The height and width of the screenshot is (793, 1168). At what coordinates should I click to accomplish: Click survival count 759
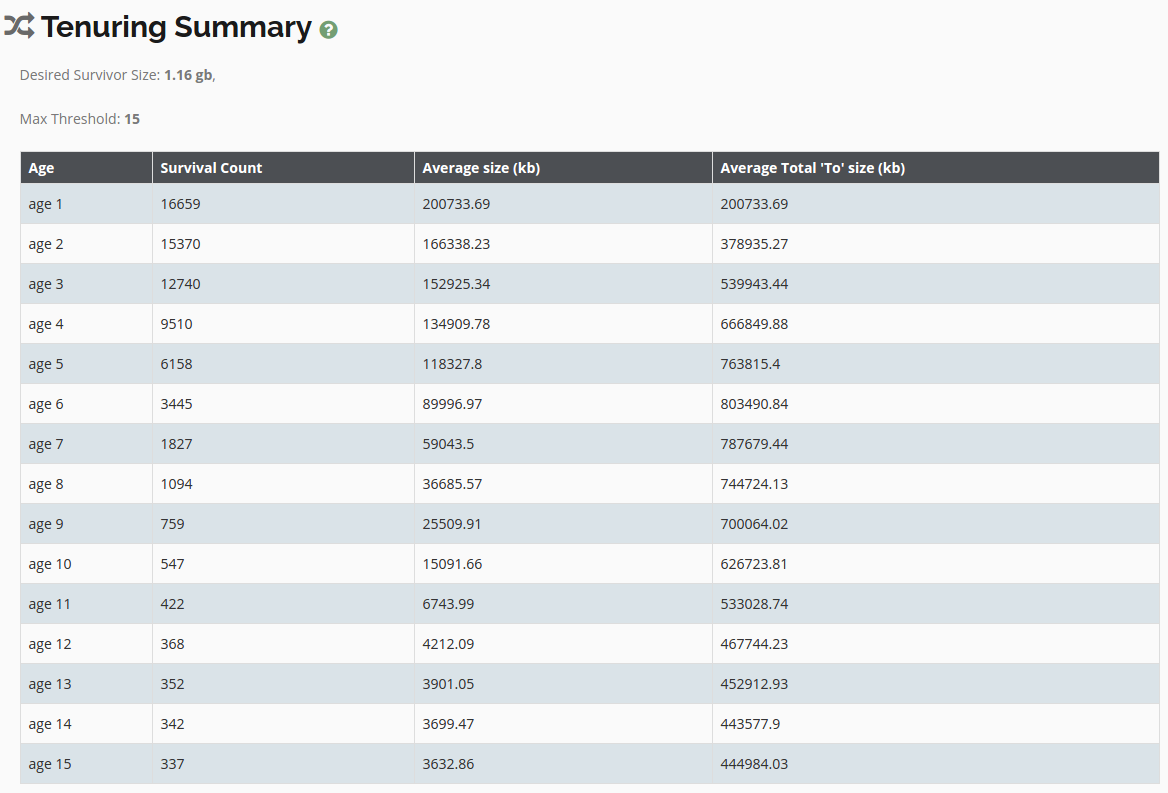pyautogui.click(x=172, y=525)
